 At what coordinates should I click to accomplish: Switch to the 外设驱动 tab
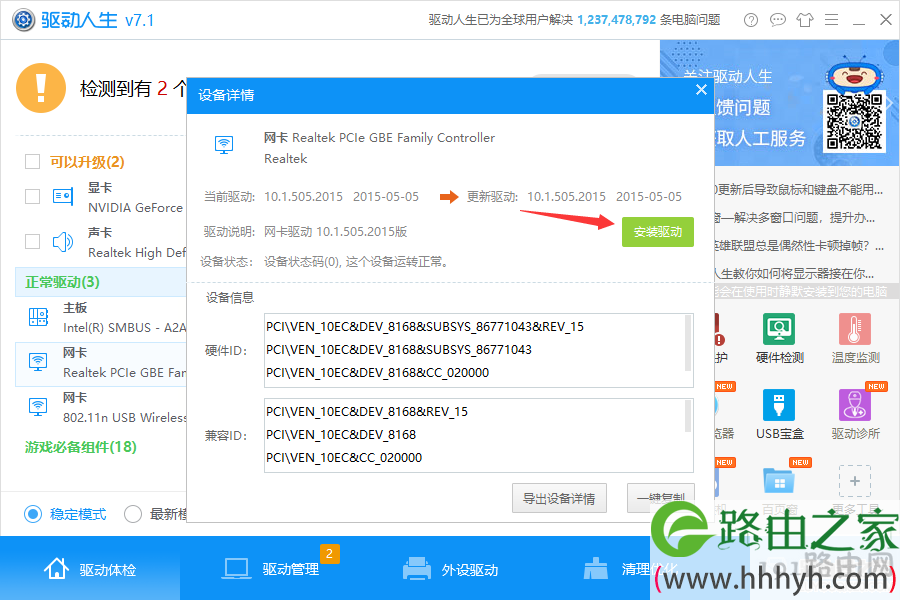coord(449,569)
